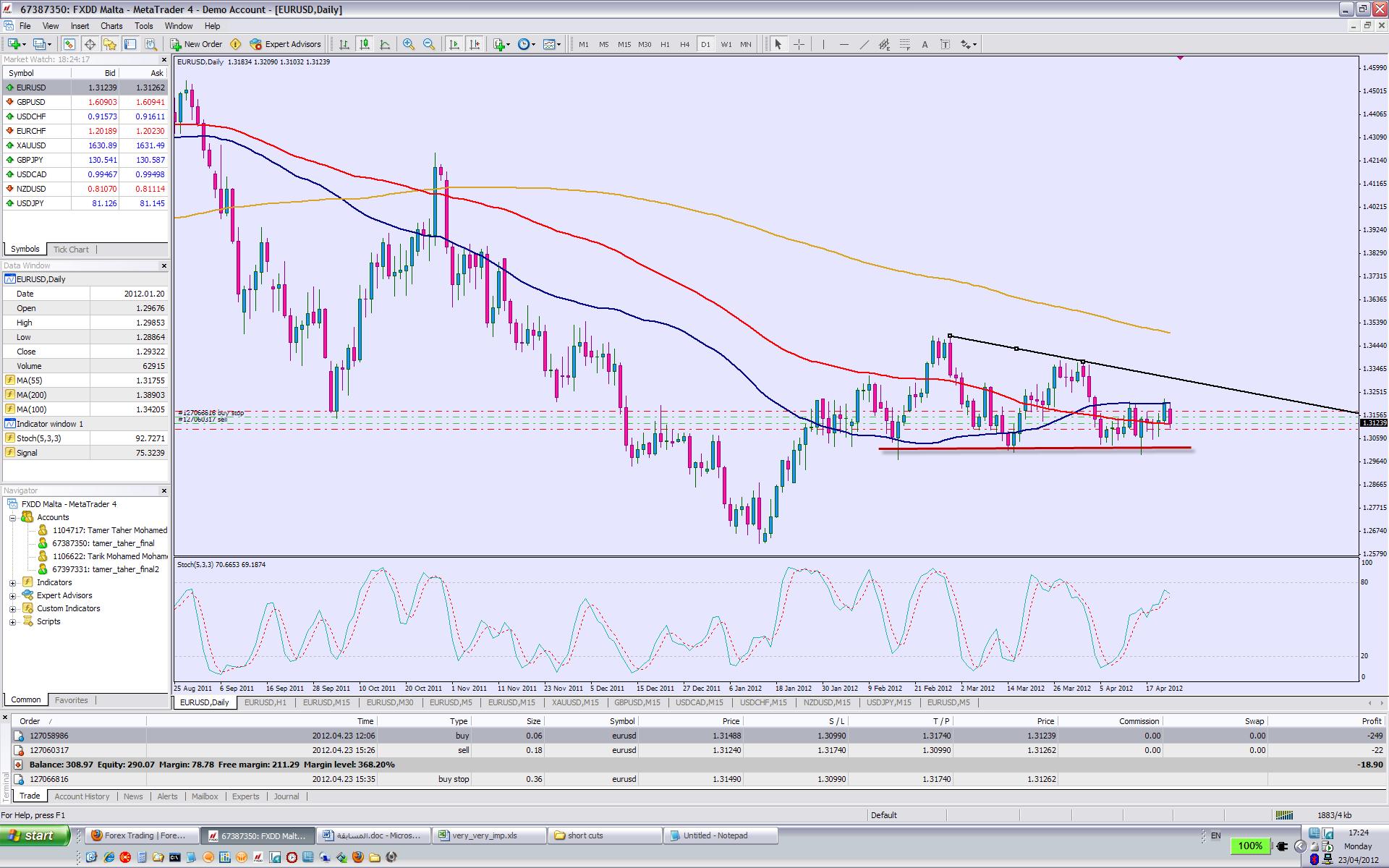
Task: Click the chart shift triangle marker
Action: click(x=1181, y=57)
